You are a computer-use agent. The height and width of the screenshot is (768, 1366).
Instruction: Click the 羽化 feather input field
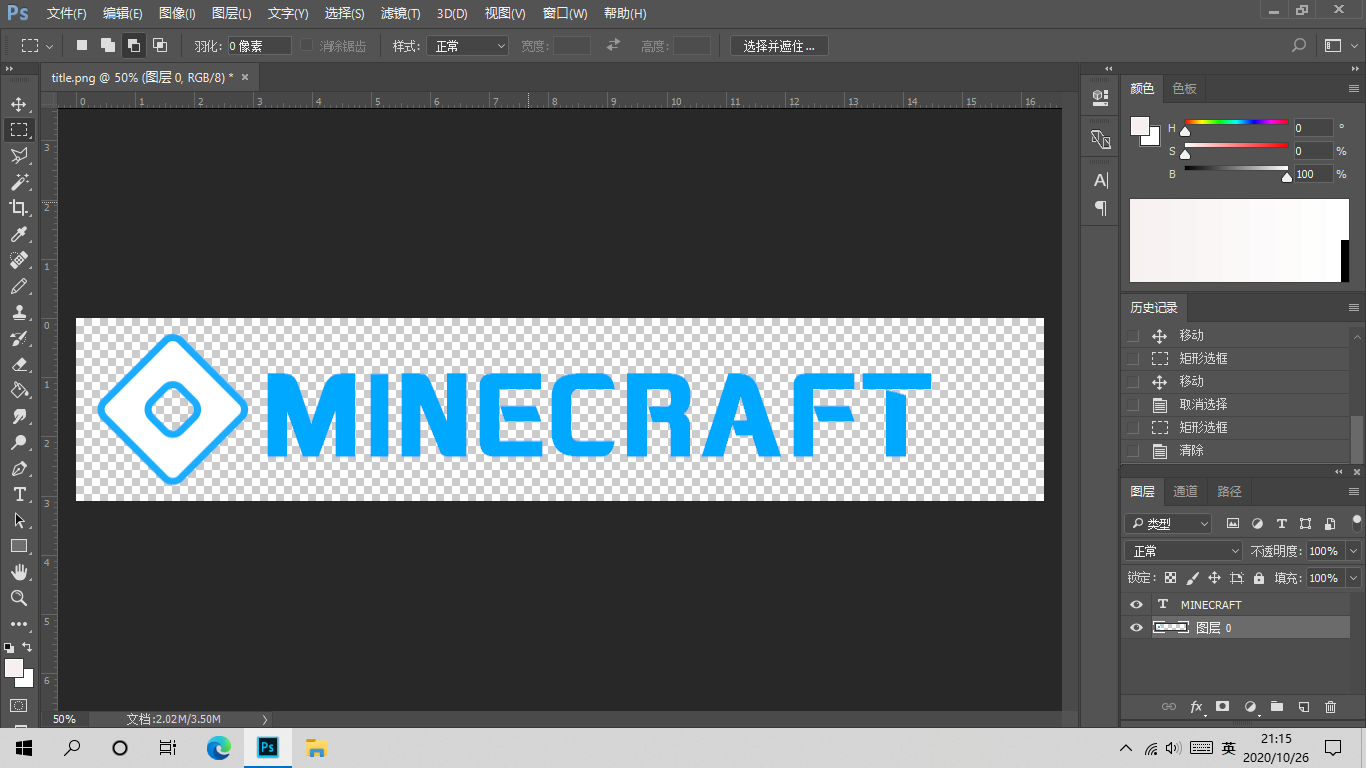[259, 46]
